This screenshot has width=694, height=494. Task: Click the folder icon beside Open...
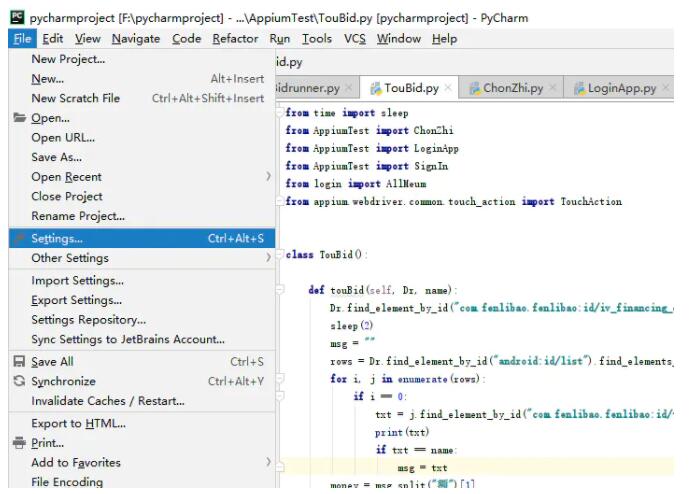(19, 118)
